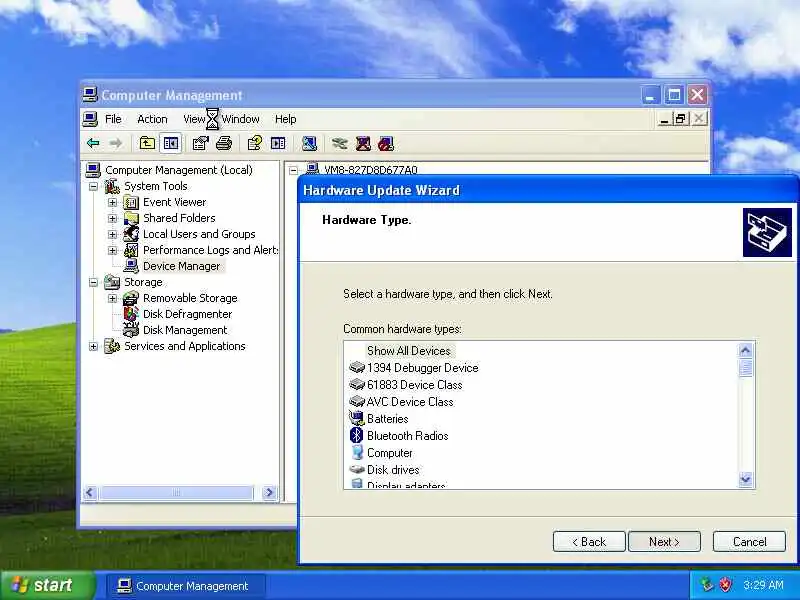Collapse the VM8-827D8D677A0 computer node

[x=293, y=170]
